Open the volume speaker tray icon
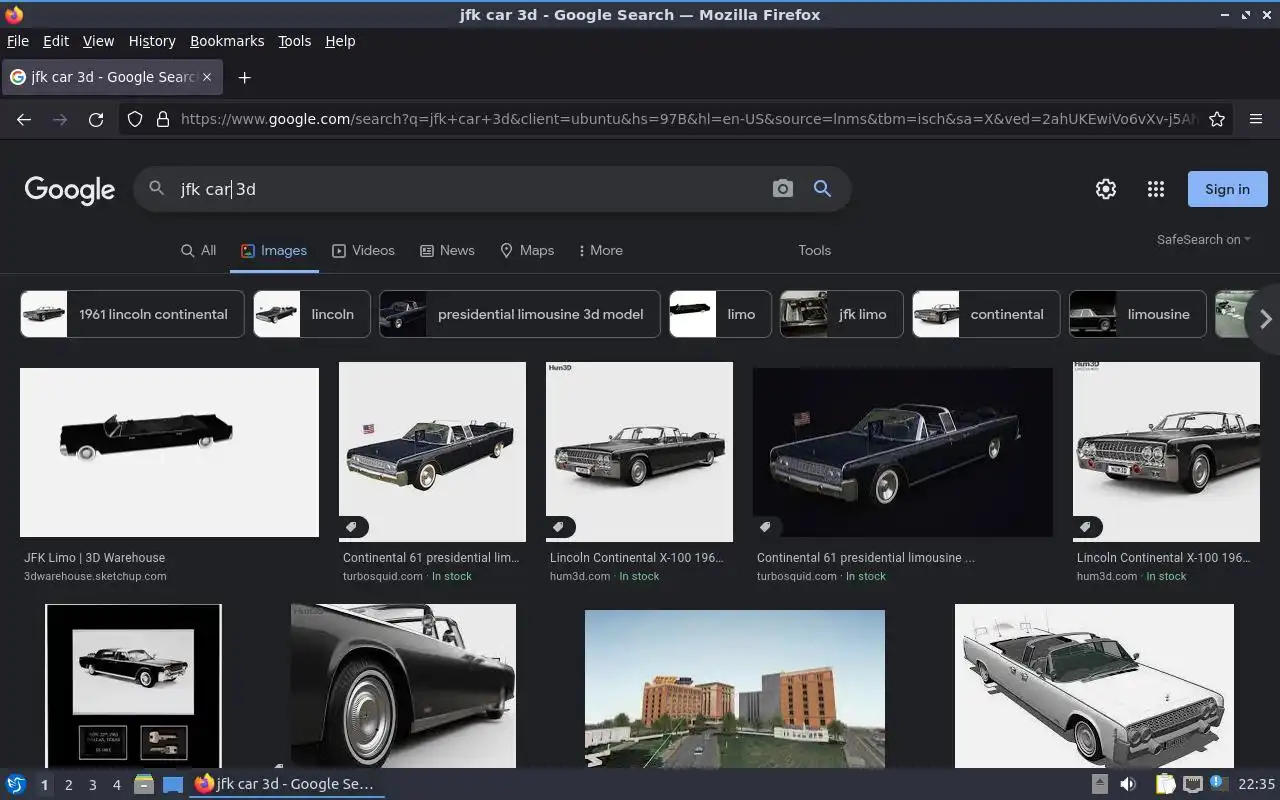 click(x=1128, y=784)
